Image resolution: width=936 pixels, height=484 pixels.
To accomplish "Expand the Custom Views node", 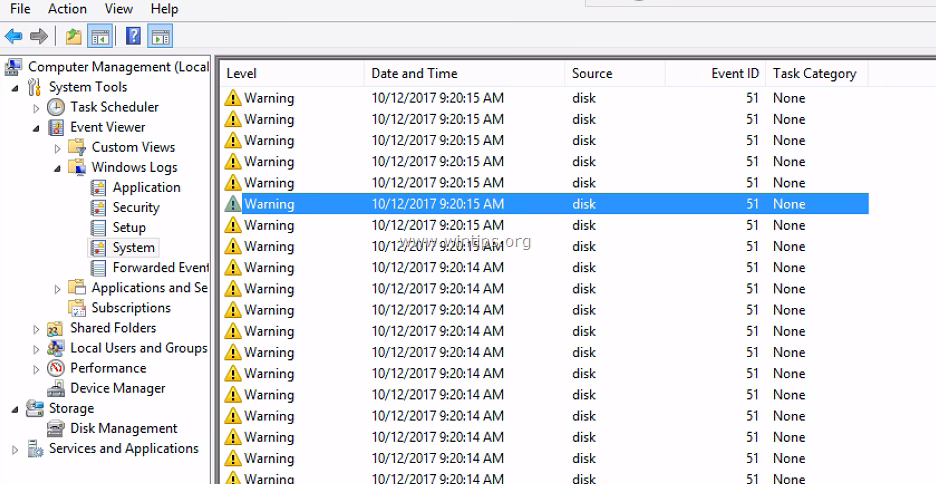I will point(57,148).
